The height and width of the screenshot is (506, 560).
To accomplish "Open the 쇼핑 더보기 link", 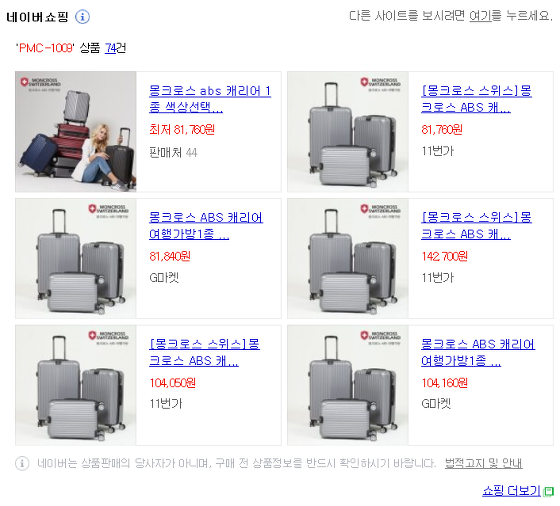I will click(511, 491).
